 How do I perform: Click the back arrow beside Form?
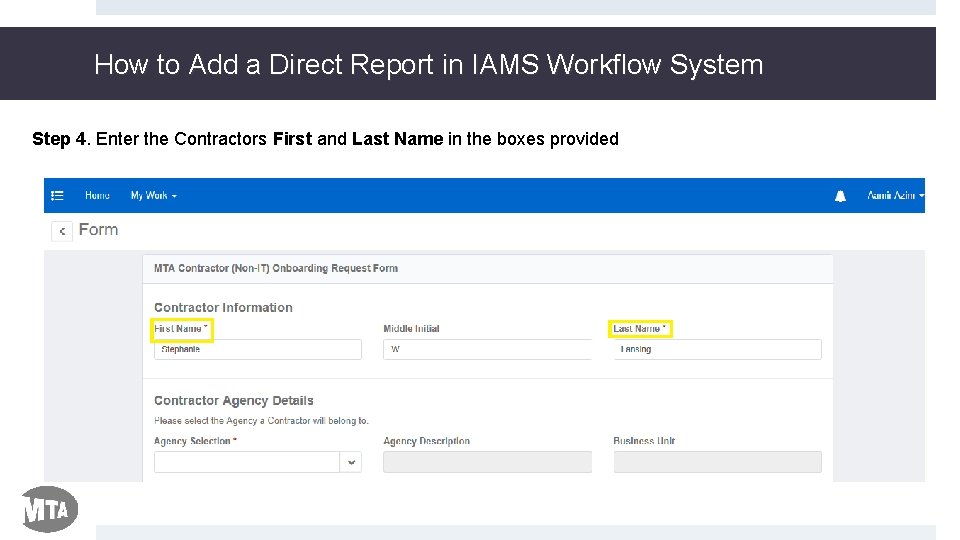pyautogui.click(x=62, y=231)
